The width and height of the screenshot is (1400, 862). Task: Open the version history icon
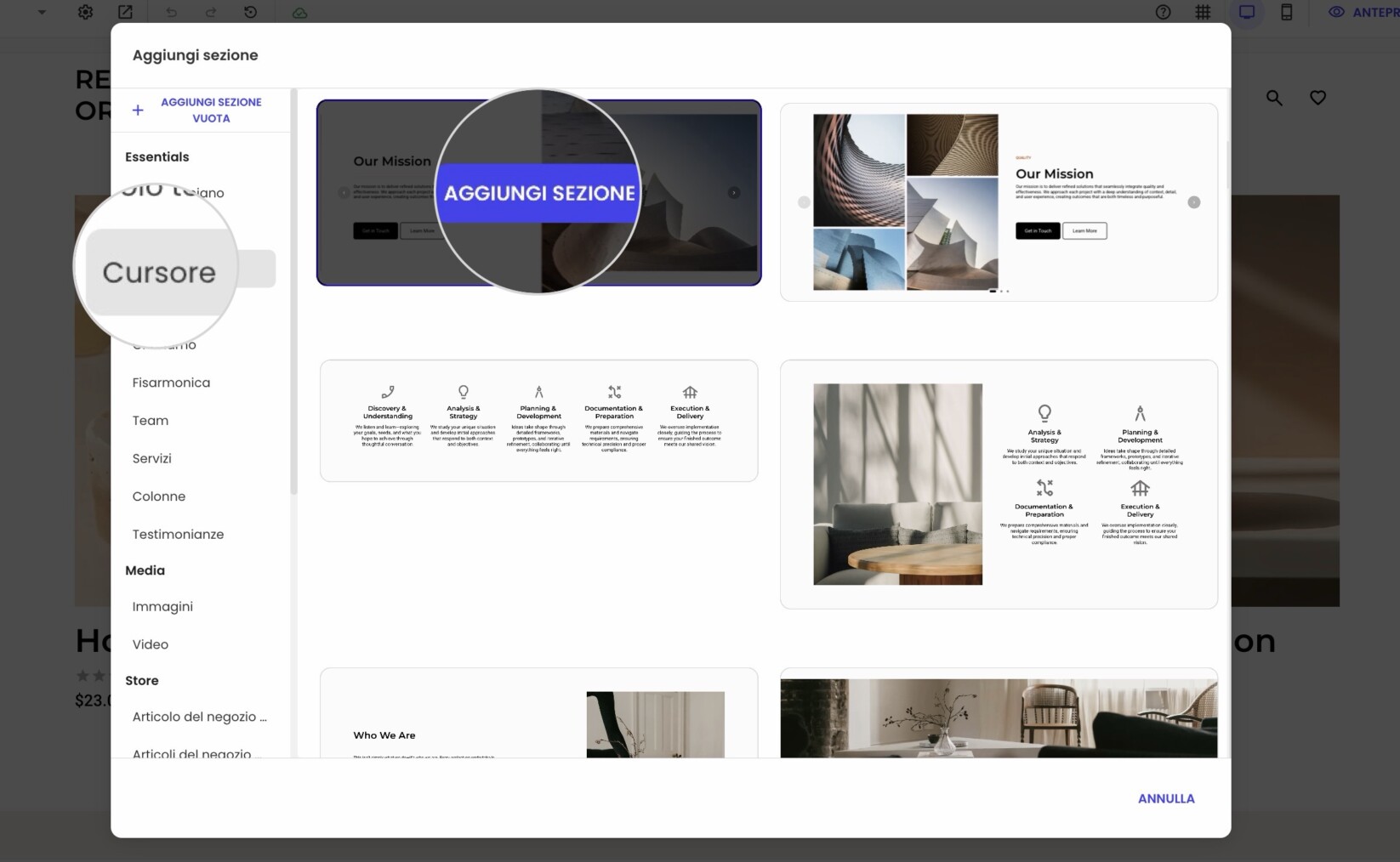[250, 12]
